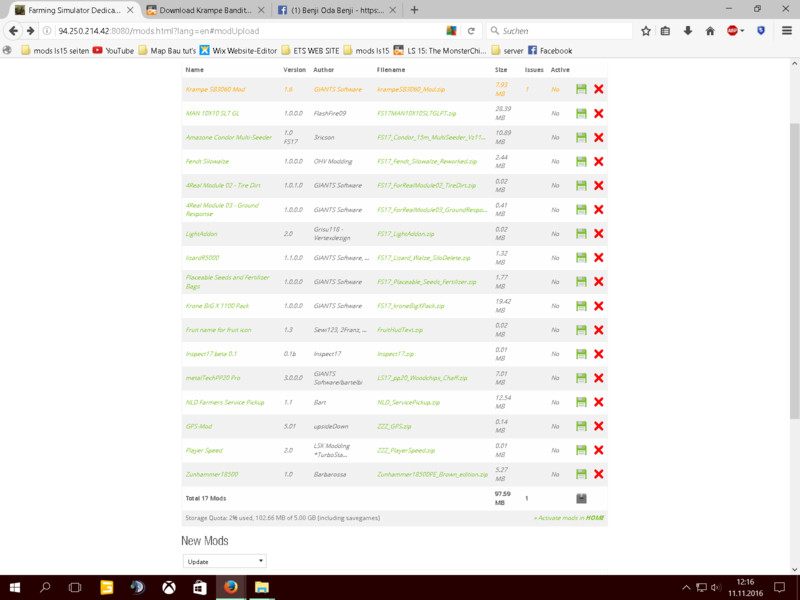Screen dimensions: 800x600
Task: Click the Activate mods in HOME link
Action: coord(568,518)
